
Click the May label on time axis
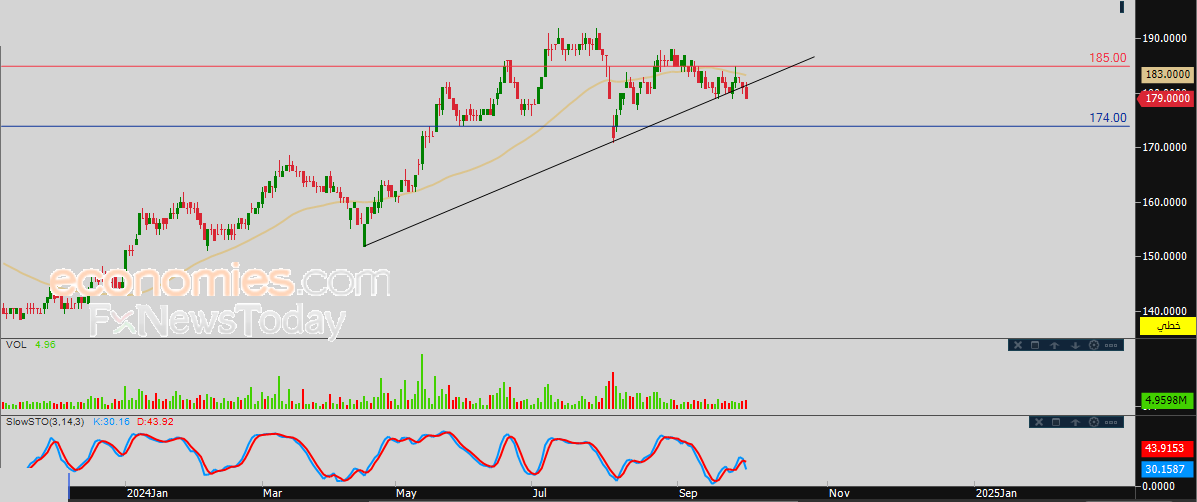[407, 494]
